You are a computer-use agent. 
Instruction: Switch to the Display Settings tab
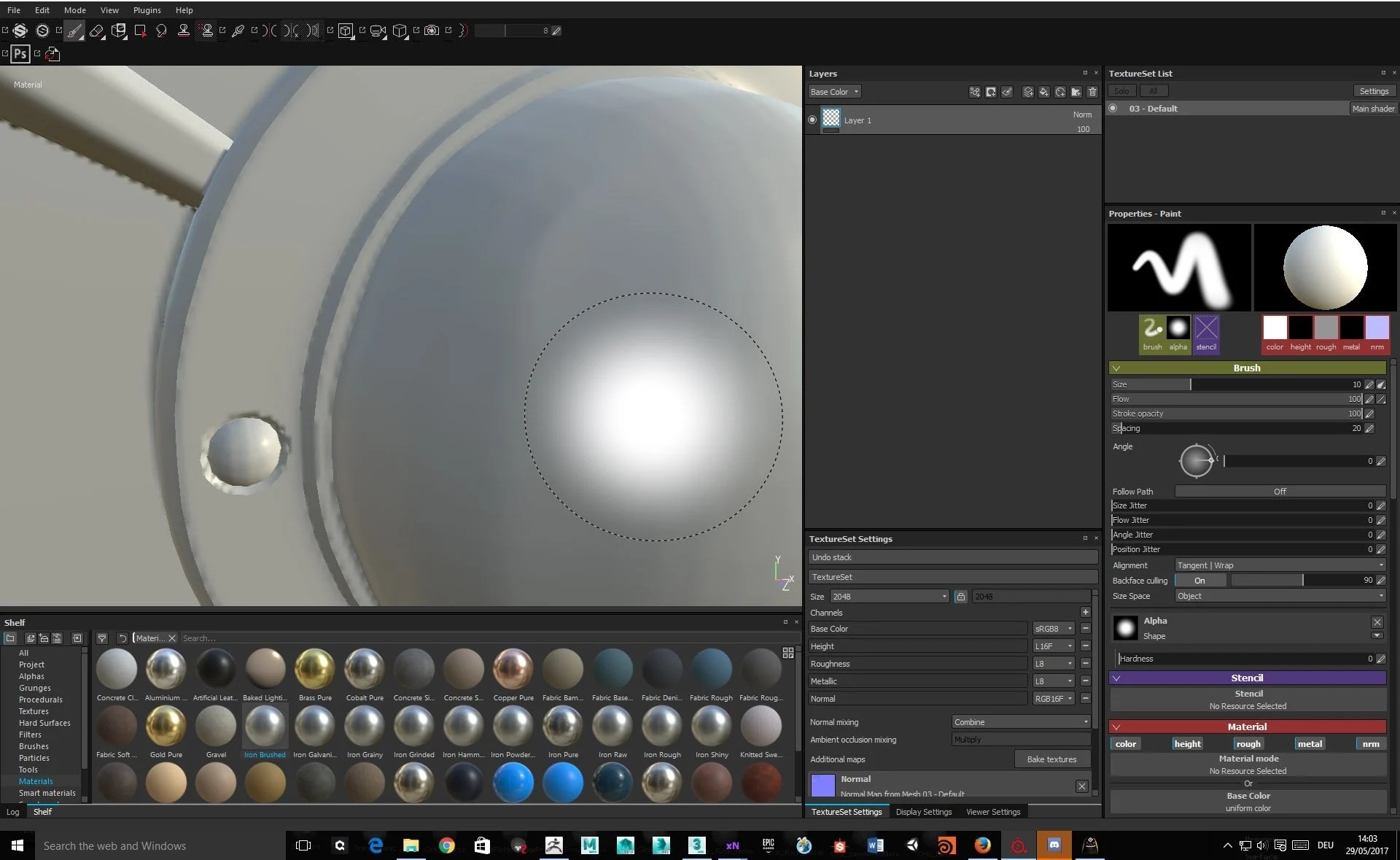tap(923, 811)
